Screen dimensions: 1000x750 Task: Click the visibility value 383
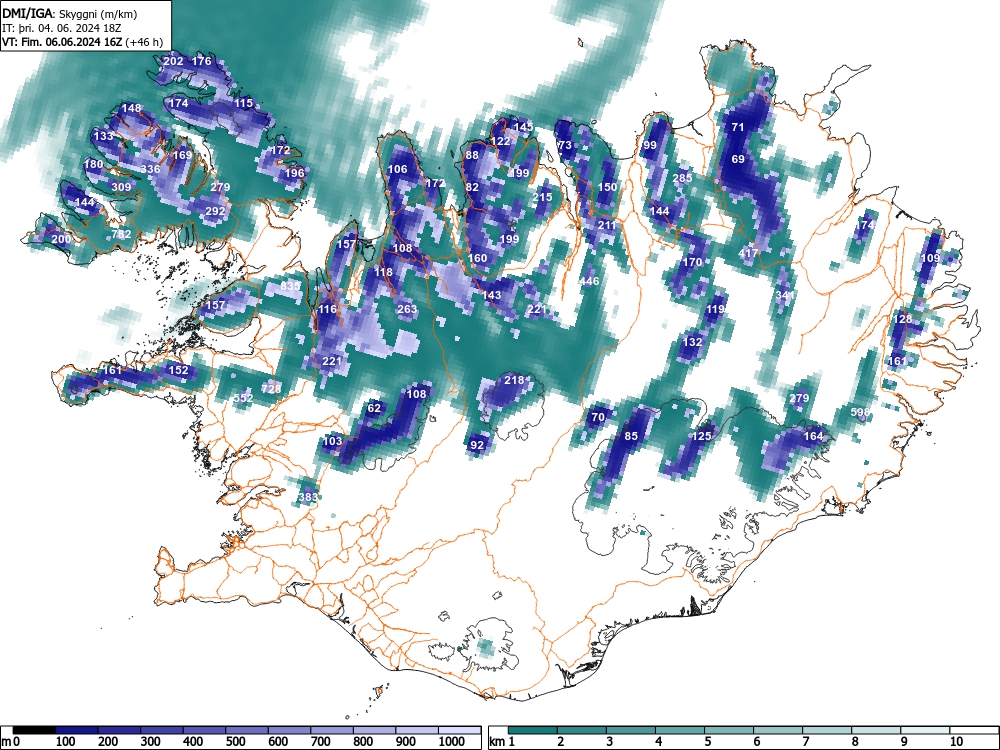308,497
